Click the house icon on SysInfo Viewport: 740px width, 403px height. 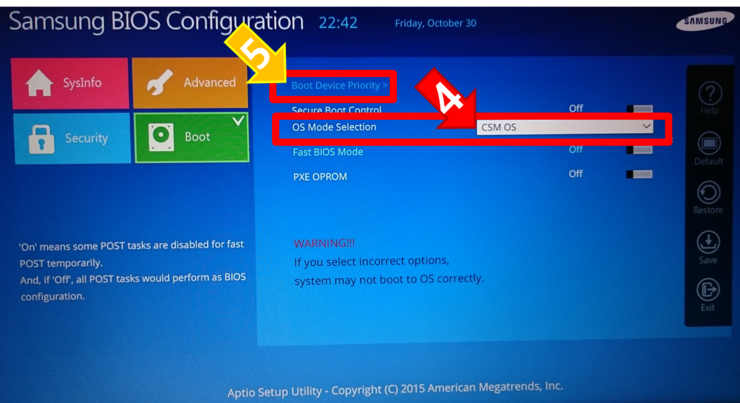pos(40,83)
